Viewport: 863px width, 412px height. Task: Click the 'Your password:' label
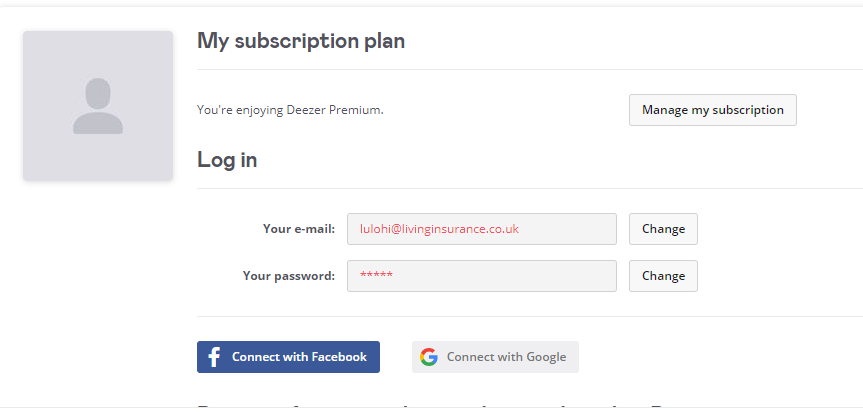click(x=288, y=276)
